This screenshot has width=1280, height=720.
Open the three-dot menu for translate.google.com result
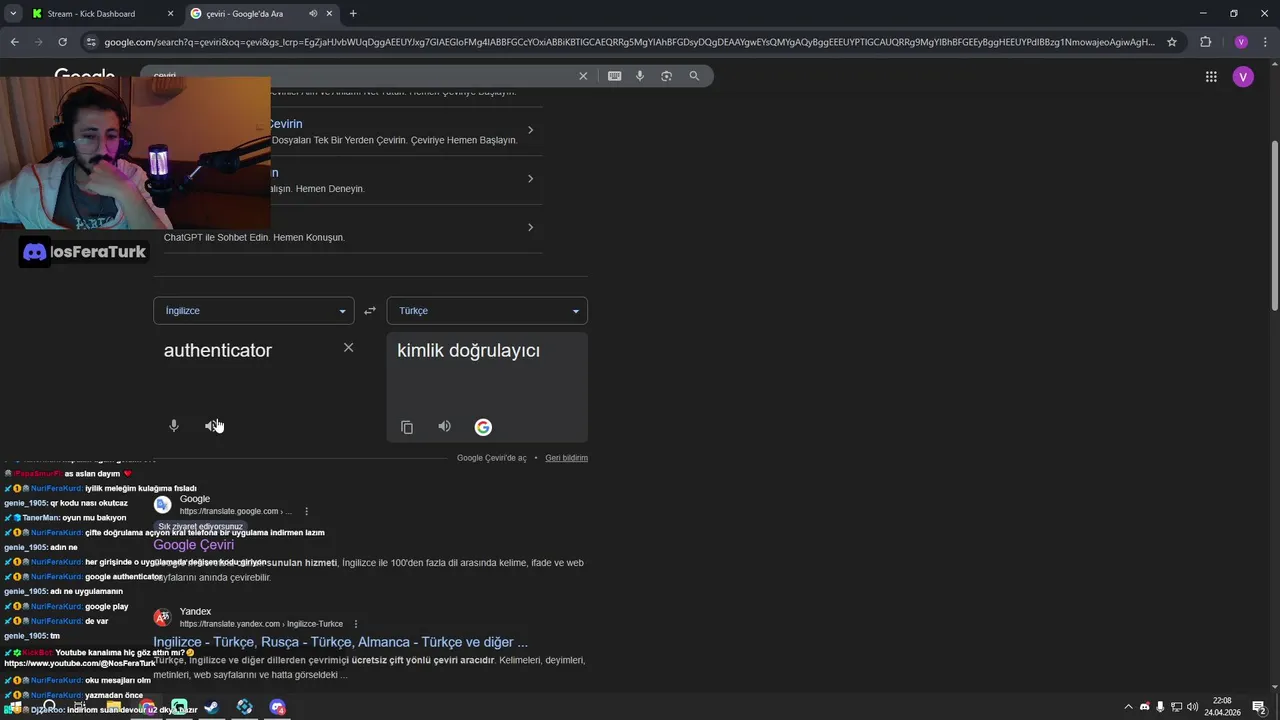(x=307, y=511)
